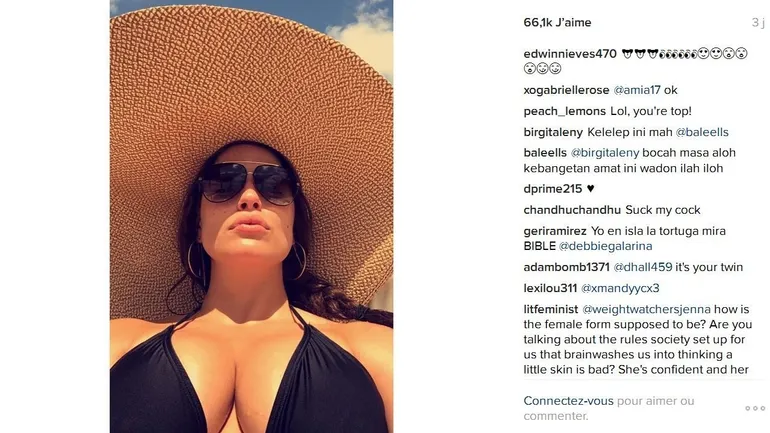The image size is (770, 433).
Task: Open adambomb1371 commenter profile
Action: tap(566, 267)
